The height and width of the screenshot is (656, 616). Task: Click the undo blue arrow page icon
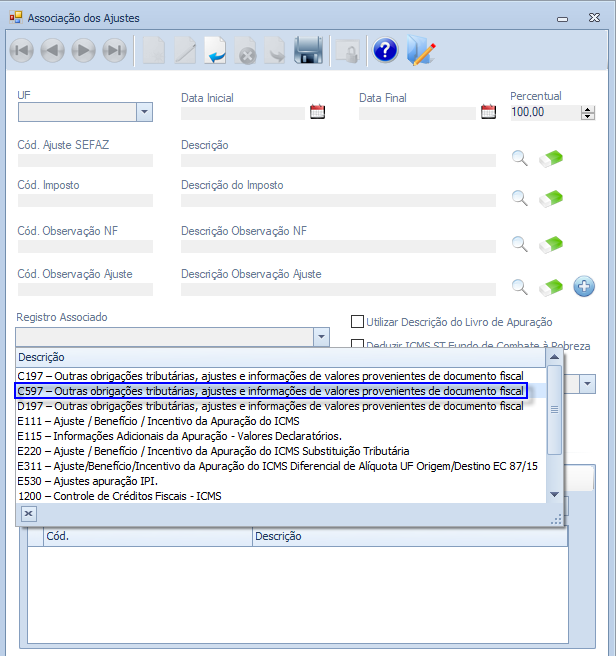[216, 51]
